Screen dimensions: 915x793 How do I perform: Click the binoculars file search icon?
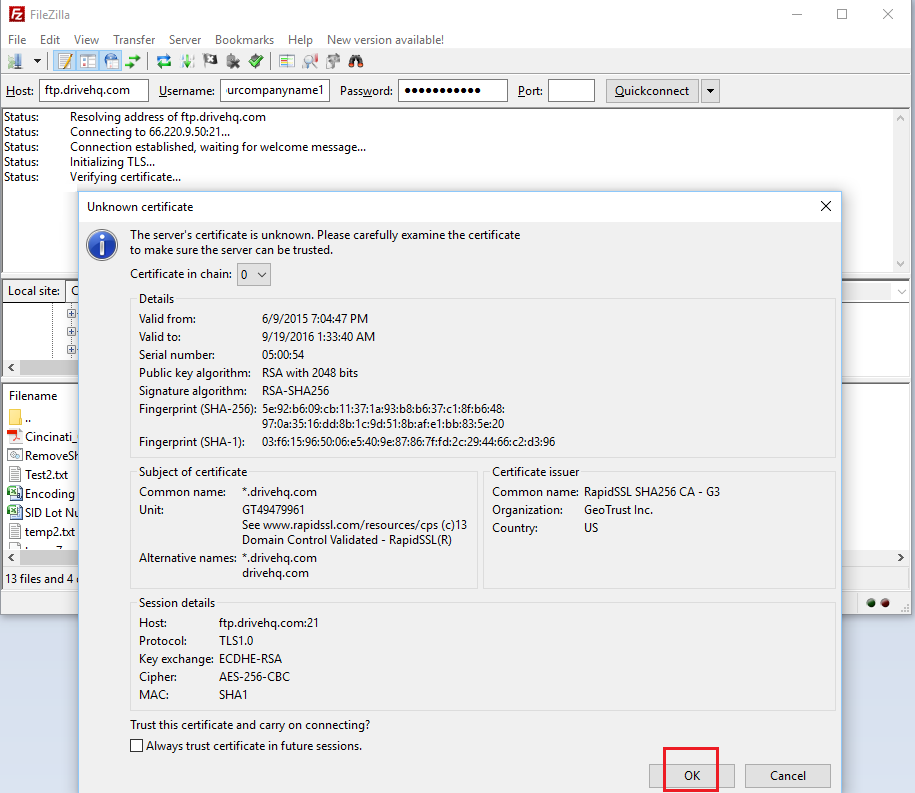pyautogui.click(x=355, y=62)
